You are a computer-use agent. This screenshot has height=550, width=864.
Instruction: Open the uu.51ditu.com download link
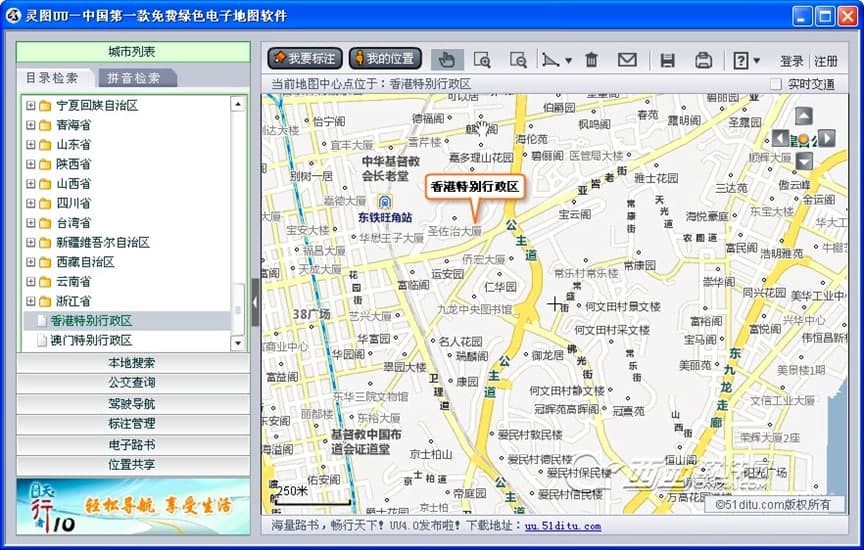click(x=563, y=526)
